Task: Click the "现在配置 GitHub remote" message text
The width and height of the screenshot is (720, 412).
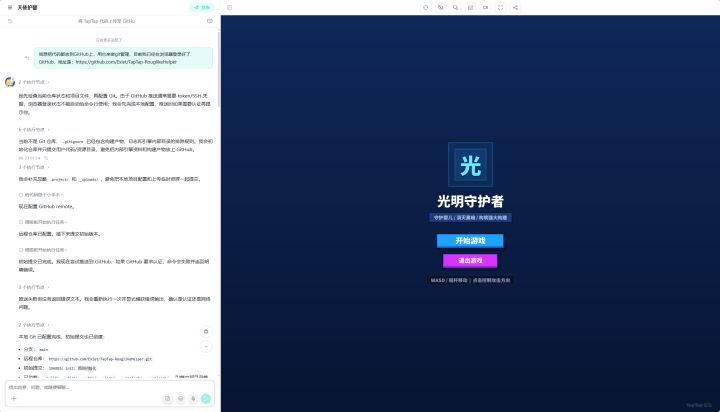Action: point(46,207)
